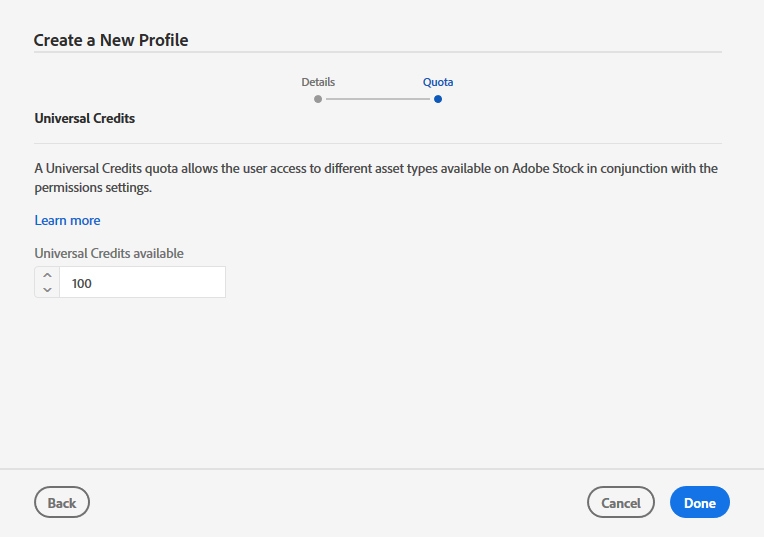
Task: Click the Universal Credits available input field
Action: (142, 283)
